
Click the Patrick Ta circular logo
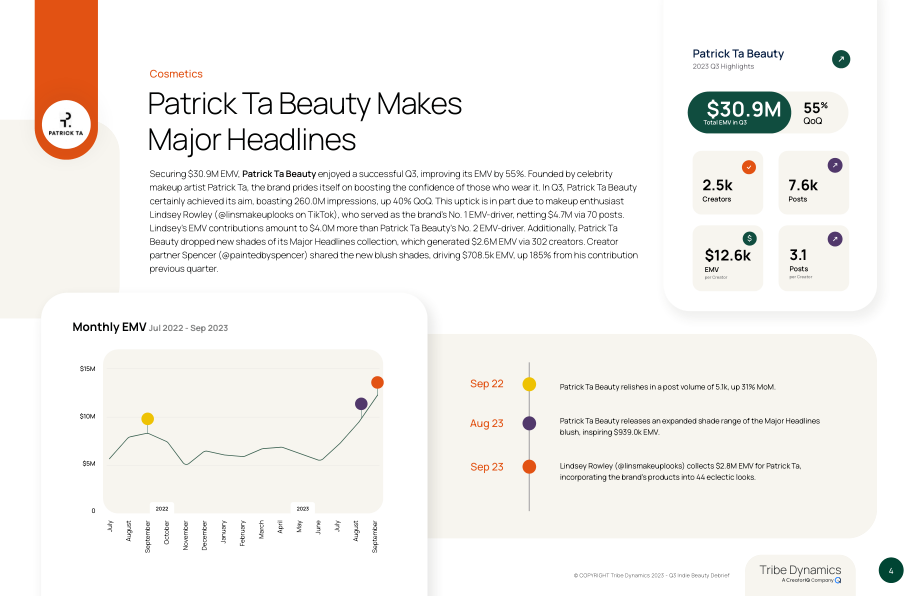(66, 124)
